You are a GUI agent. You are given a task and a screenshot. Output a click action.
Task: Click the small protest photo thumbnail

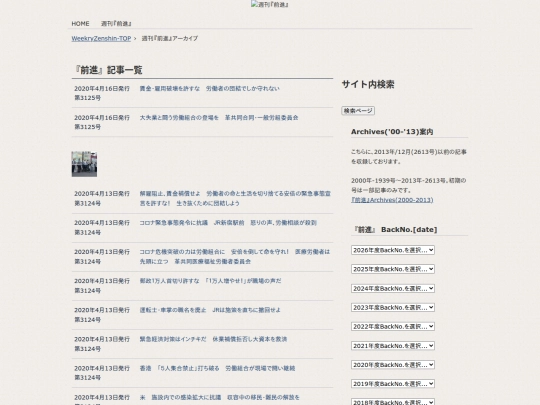coord(84,164)
